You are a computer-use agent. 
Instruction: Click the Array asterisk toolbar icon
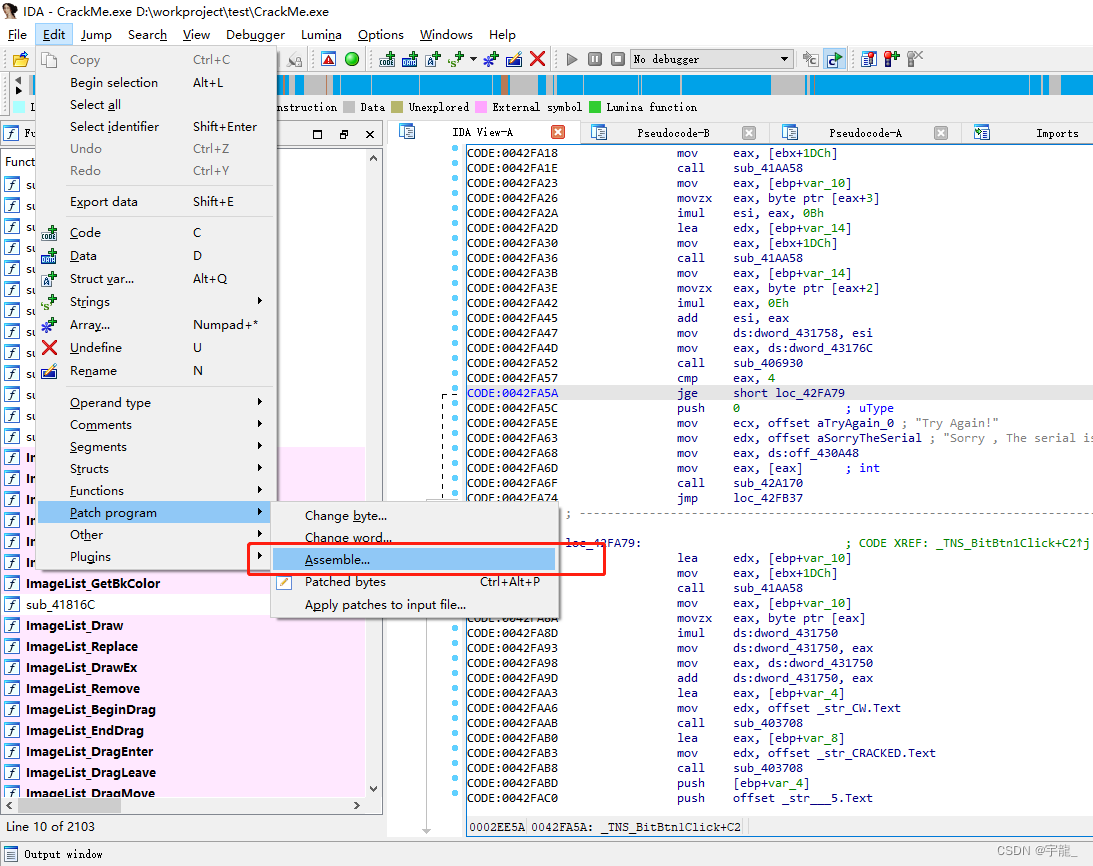(491, 59)
